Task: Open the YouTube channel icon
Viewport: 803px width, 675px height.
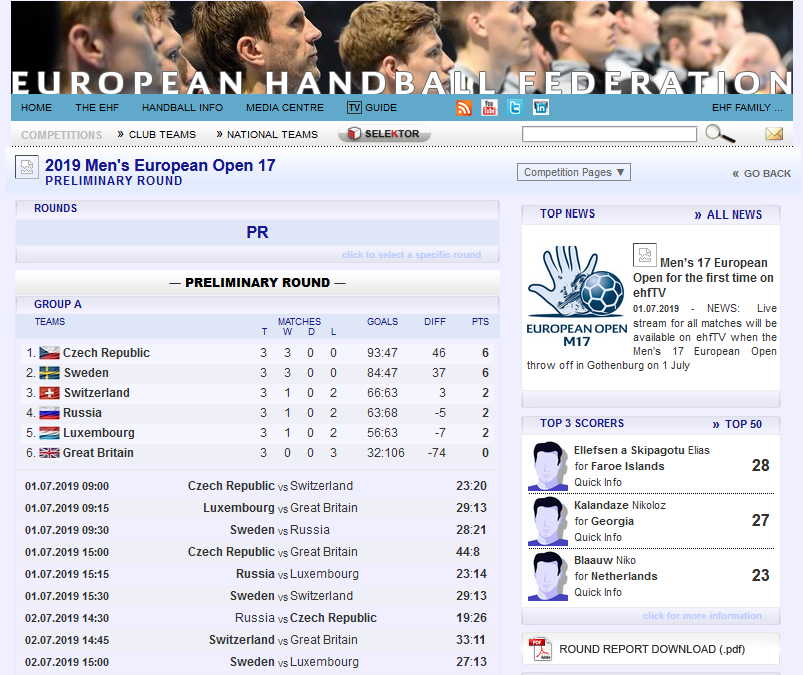Action: 489,108
